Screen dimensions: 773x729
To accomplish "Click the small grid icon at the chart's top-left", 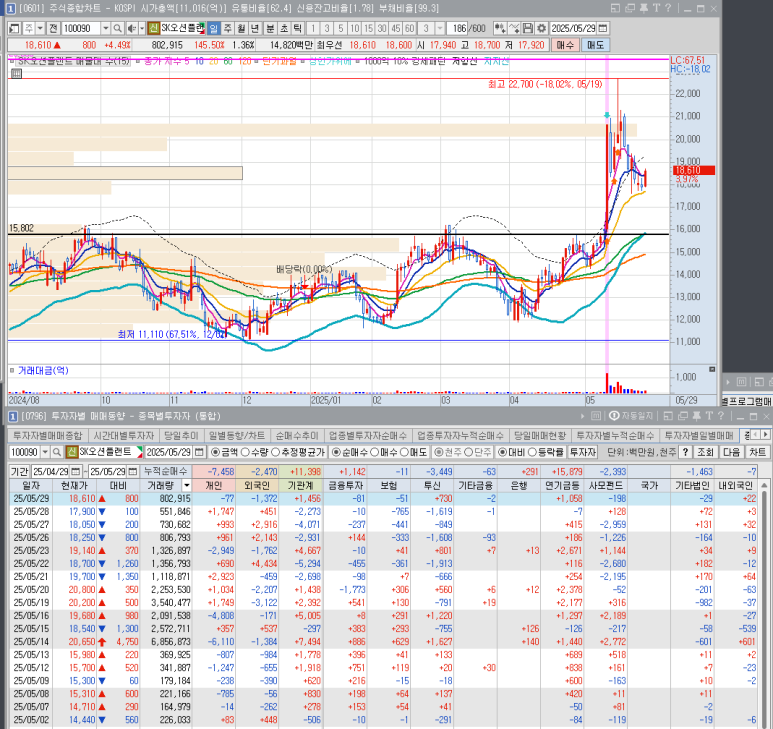I will [16, 73].
